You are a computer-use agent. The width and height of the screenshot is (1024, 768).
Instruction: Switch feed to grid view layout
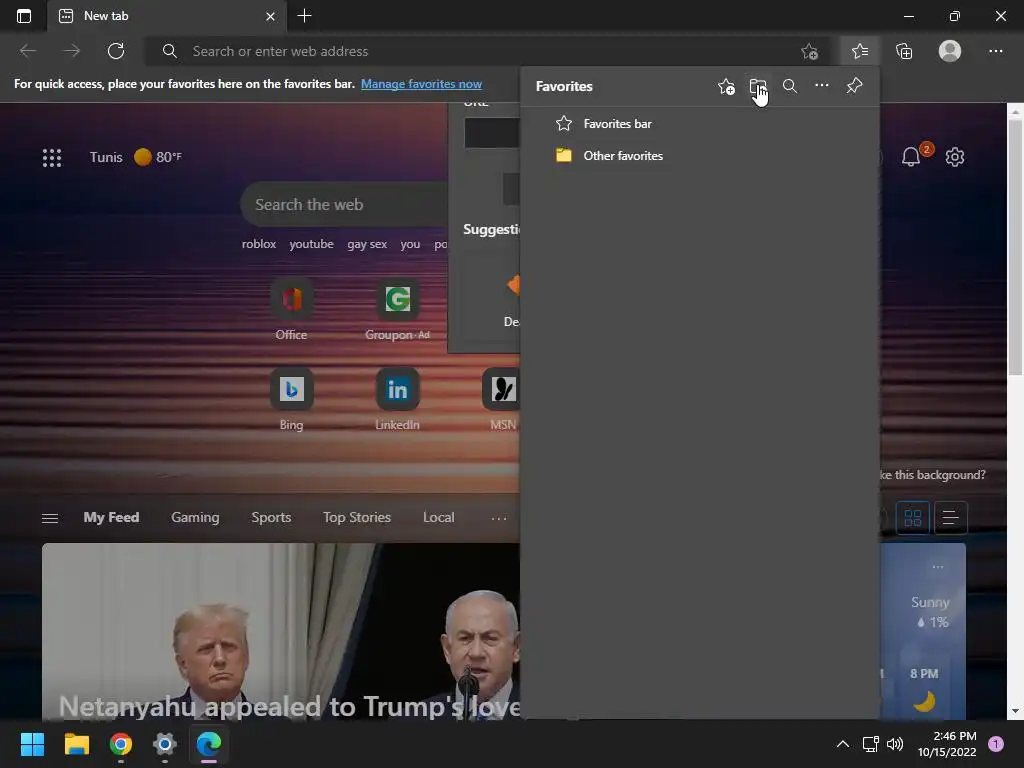point(912,518)
